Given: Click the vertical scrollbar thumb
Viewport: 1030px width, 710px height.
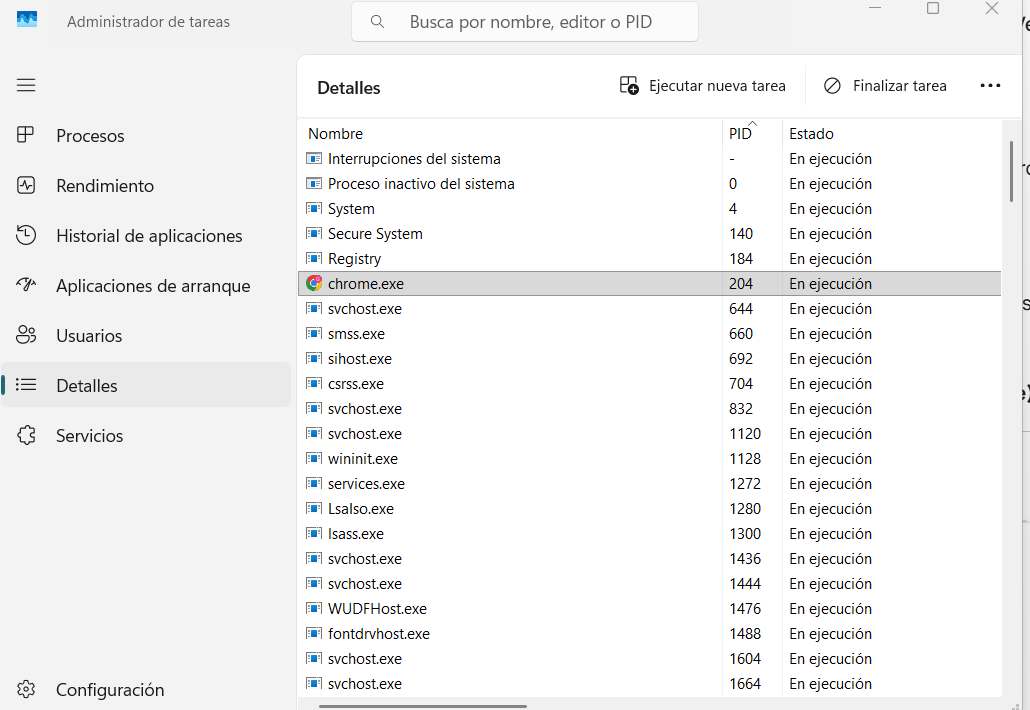Looking at the screenshot, I should click(x=1013, y=170).
